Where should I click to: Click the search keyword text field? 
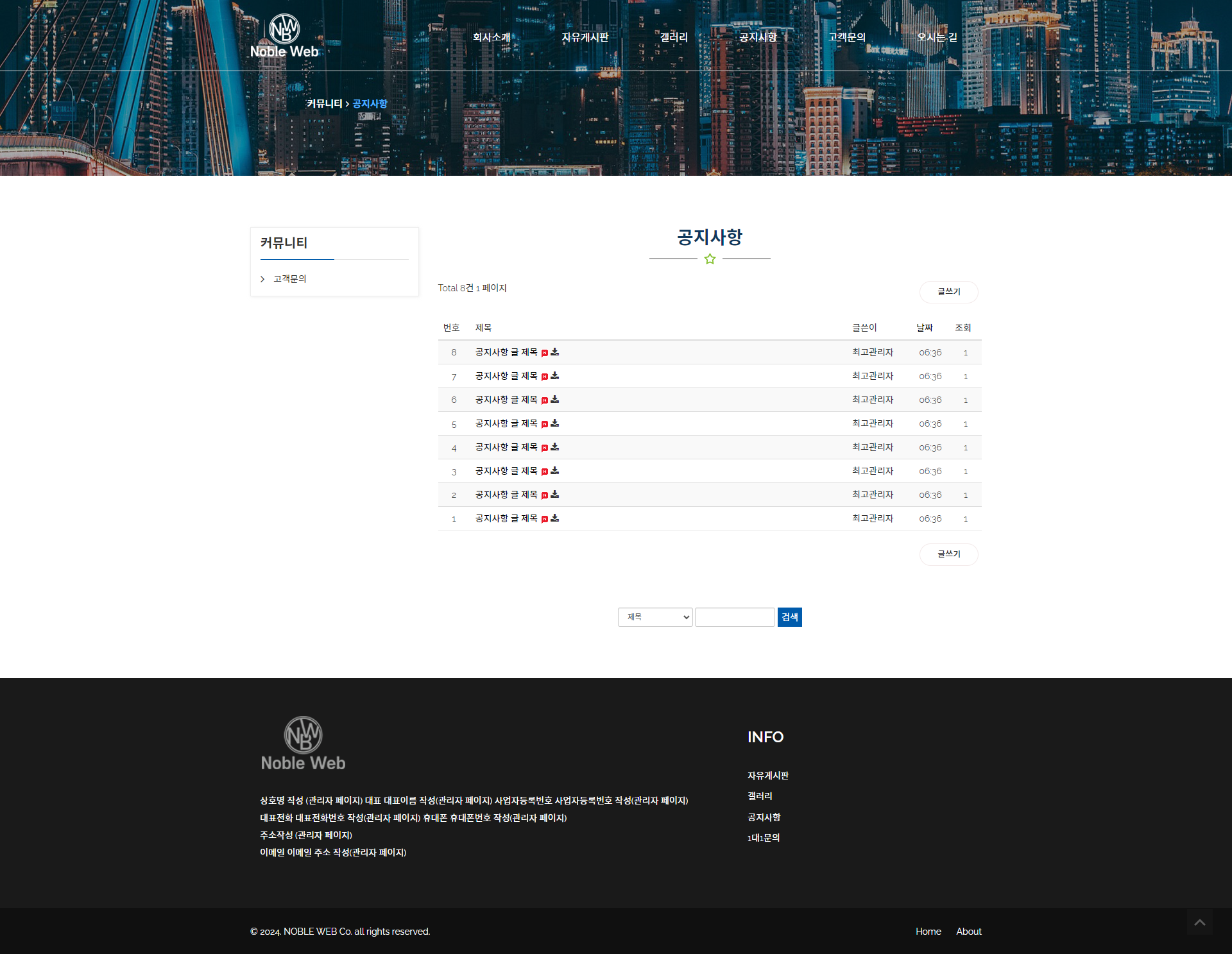pos(735,617)
